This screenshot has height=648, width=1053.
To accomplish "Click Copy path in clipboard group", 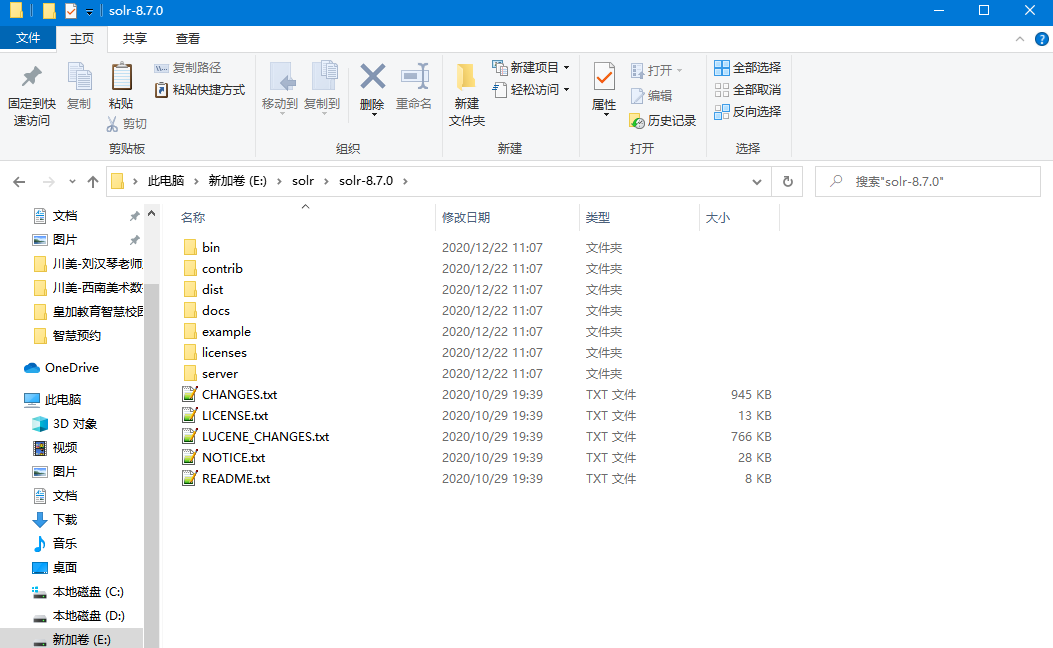I will (188, 68).
